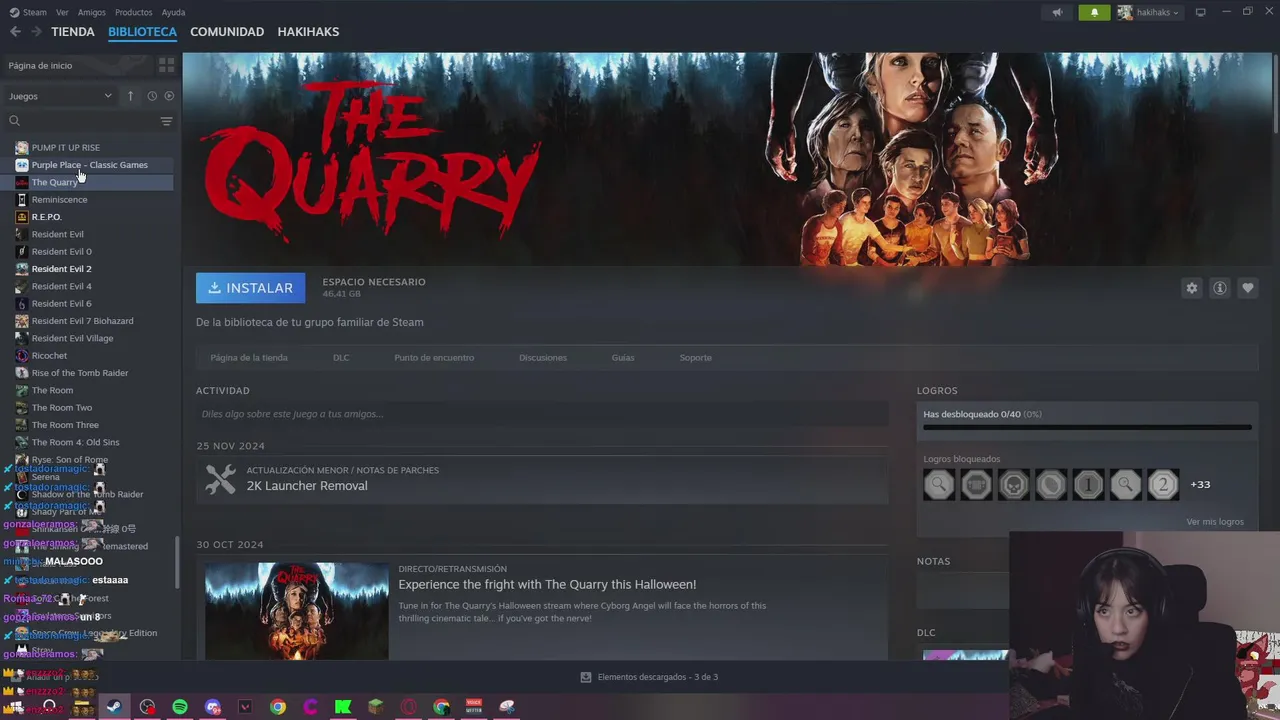Open the Discusiones link

[x=543, y=357]
